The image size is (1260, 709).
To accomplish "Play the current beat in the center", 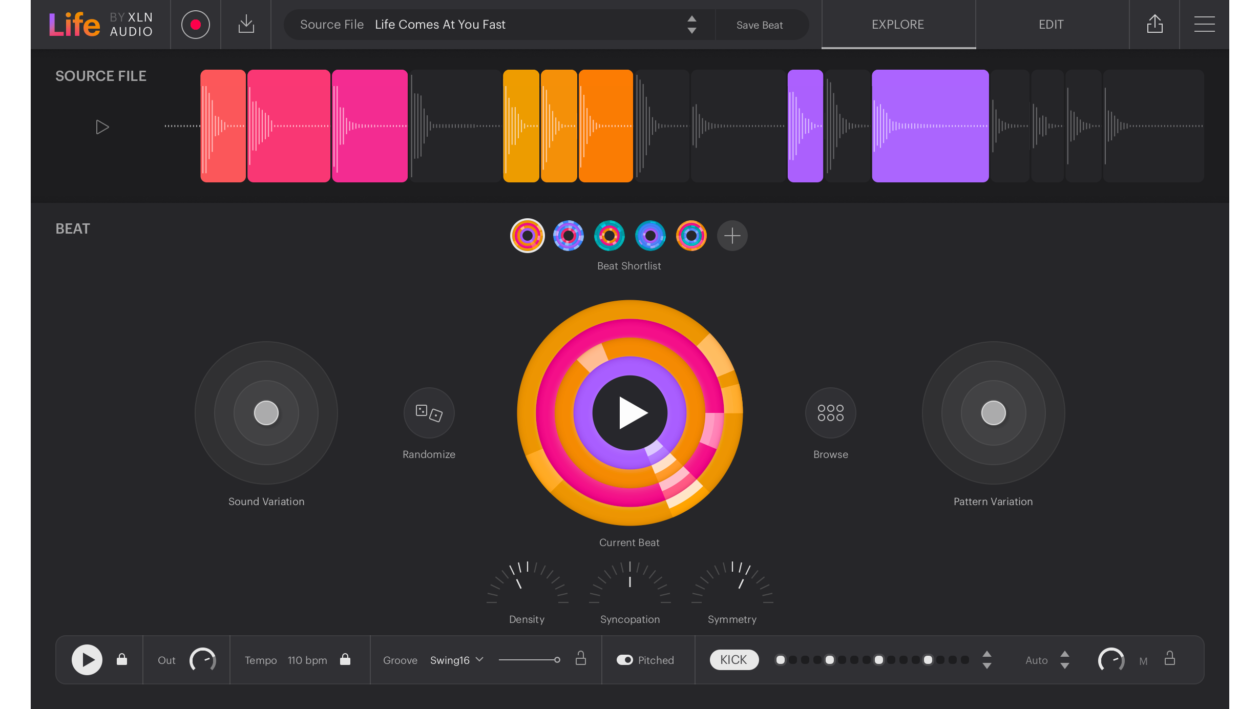I will pyautogui.click(x=630, y=413).
